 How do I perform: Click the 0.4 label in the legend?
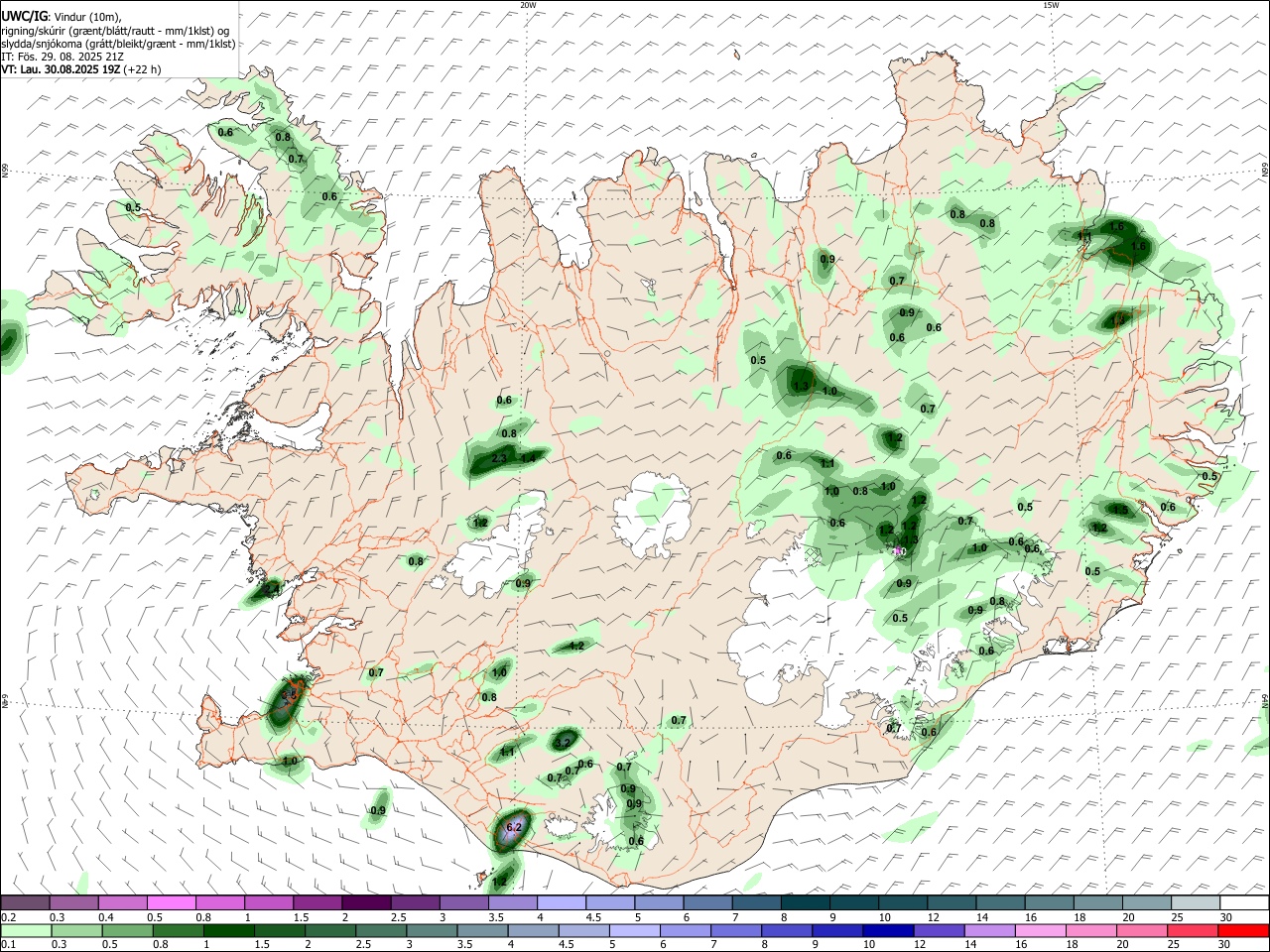click(x=106, y=917)
